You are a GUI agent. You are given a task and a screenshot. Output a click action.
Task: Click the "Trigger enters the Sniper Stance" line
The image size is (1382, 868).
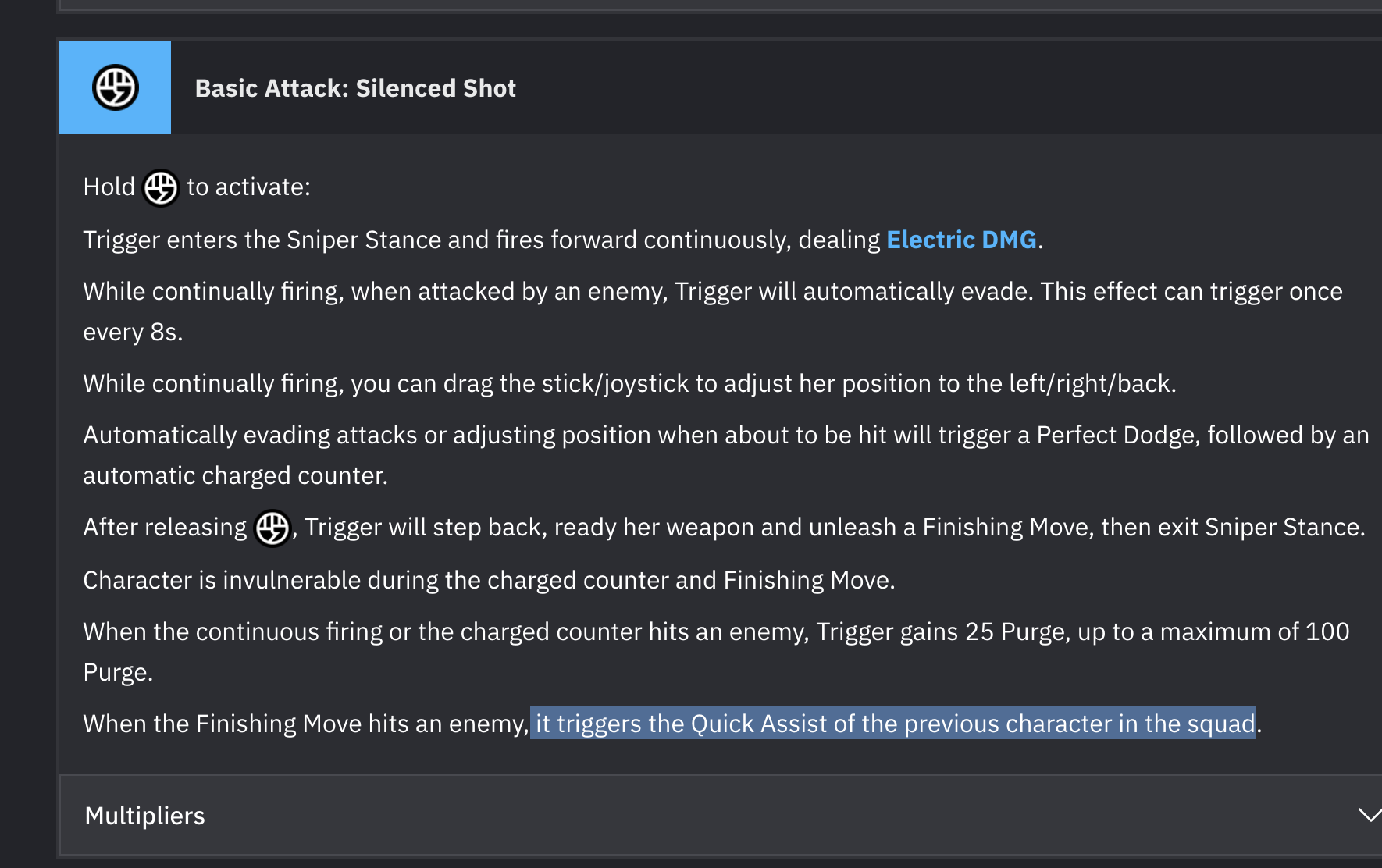pos(563,240)
